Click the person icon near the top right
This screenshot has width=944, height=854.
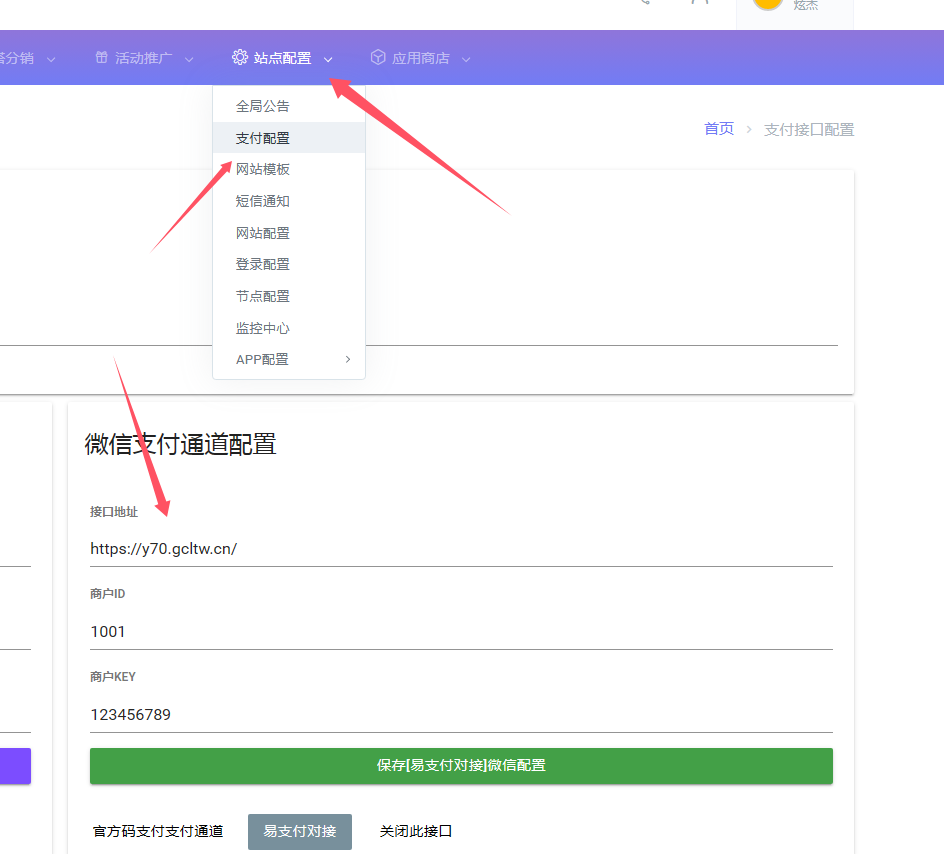coord(701,3)
